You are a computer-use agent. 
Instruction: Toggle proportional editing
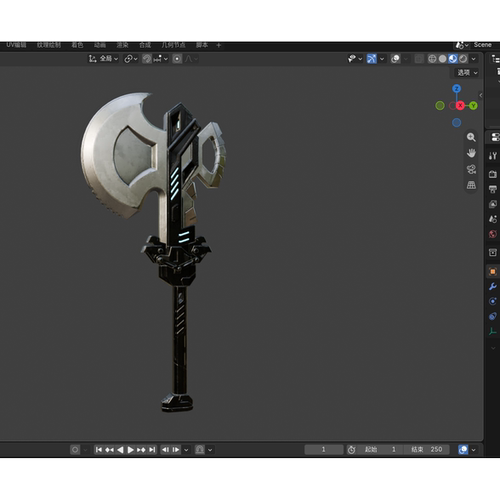pos(177,59)
